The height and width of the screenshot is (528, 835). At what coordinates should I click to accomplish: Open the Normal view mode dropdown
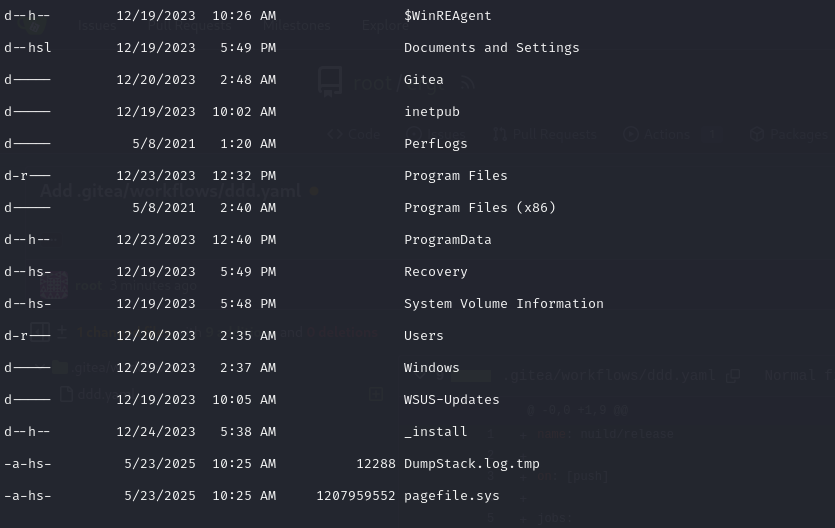[797, 376]
